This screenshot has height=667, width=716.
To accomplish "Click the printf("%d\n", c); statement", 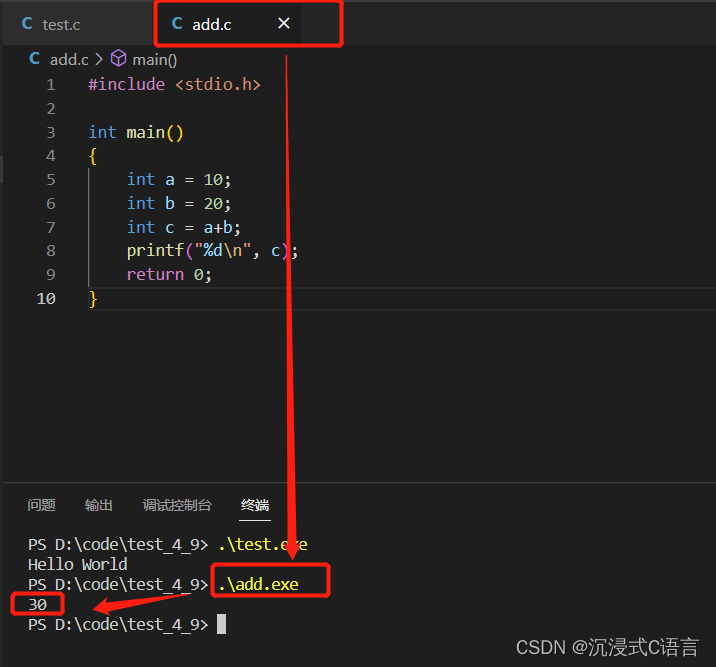I will (x=212, y=251).
